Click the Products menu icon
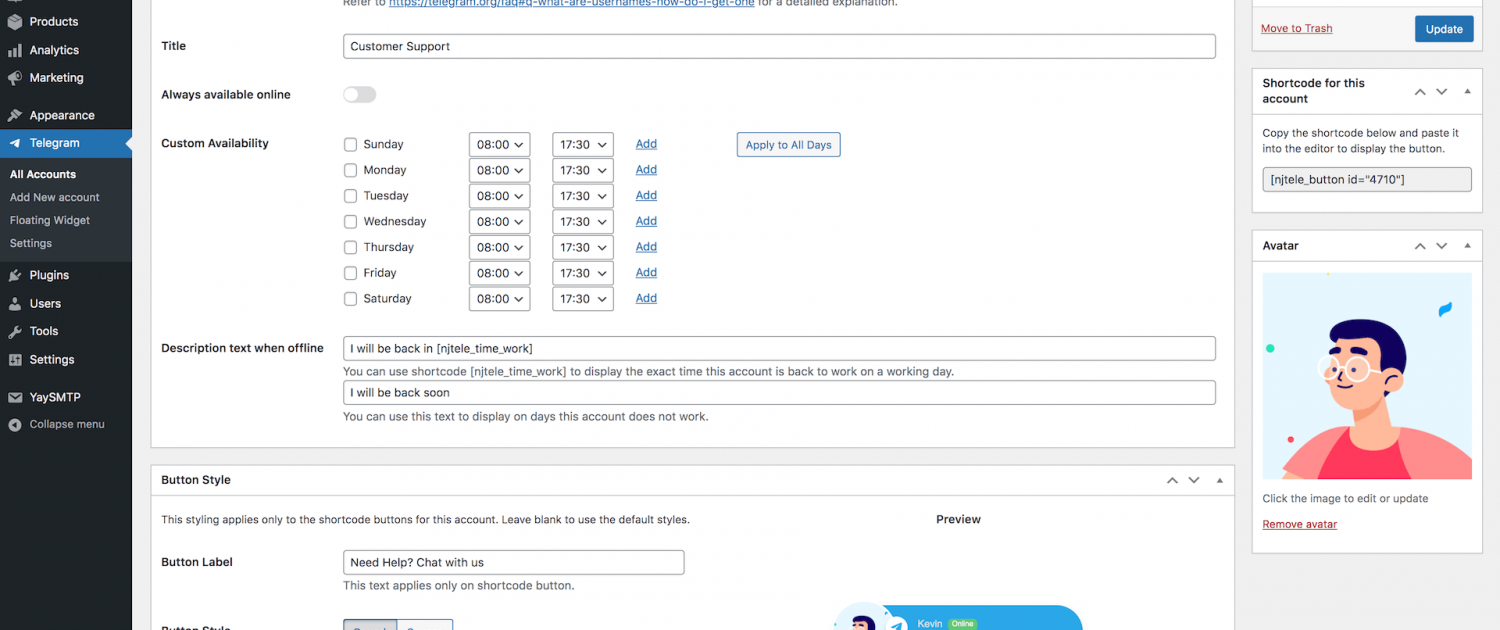Viewport: 1500px width, 630px height. pos(15,21)
